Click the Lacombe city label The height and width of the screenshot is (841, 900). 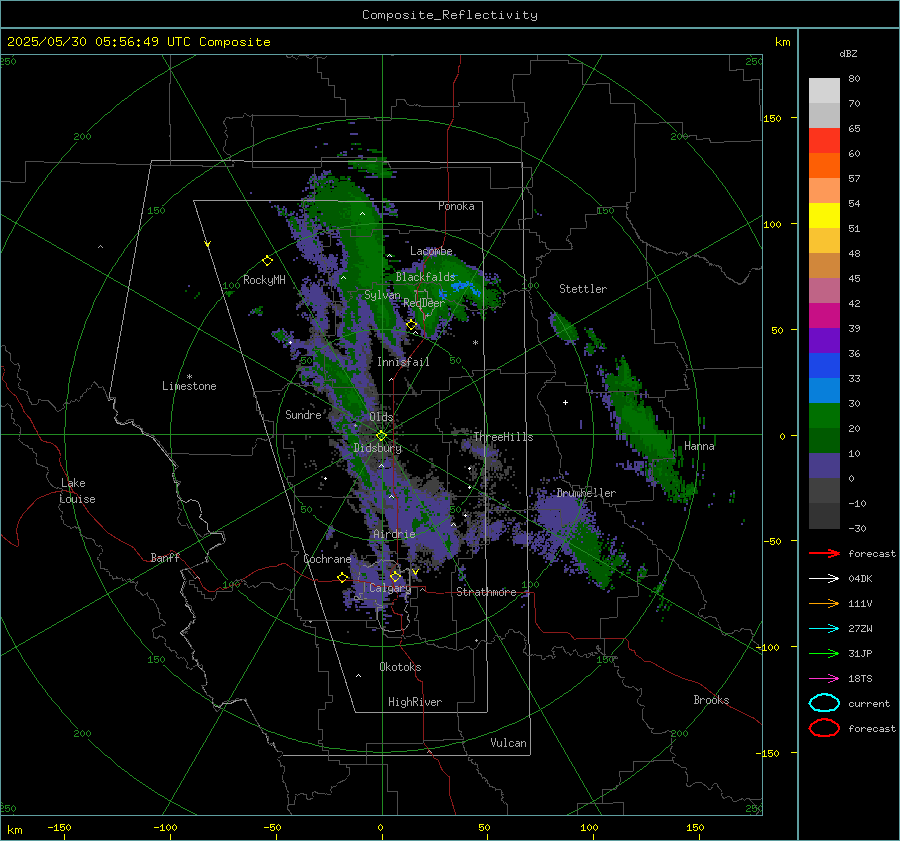431,251
